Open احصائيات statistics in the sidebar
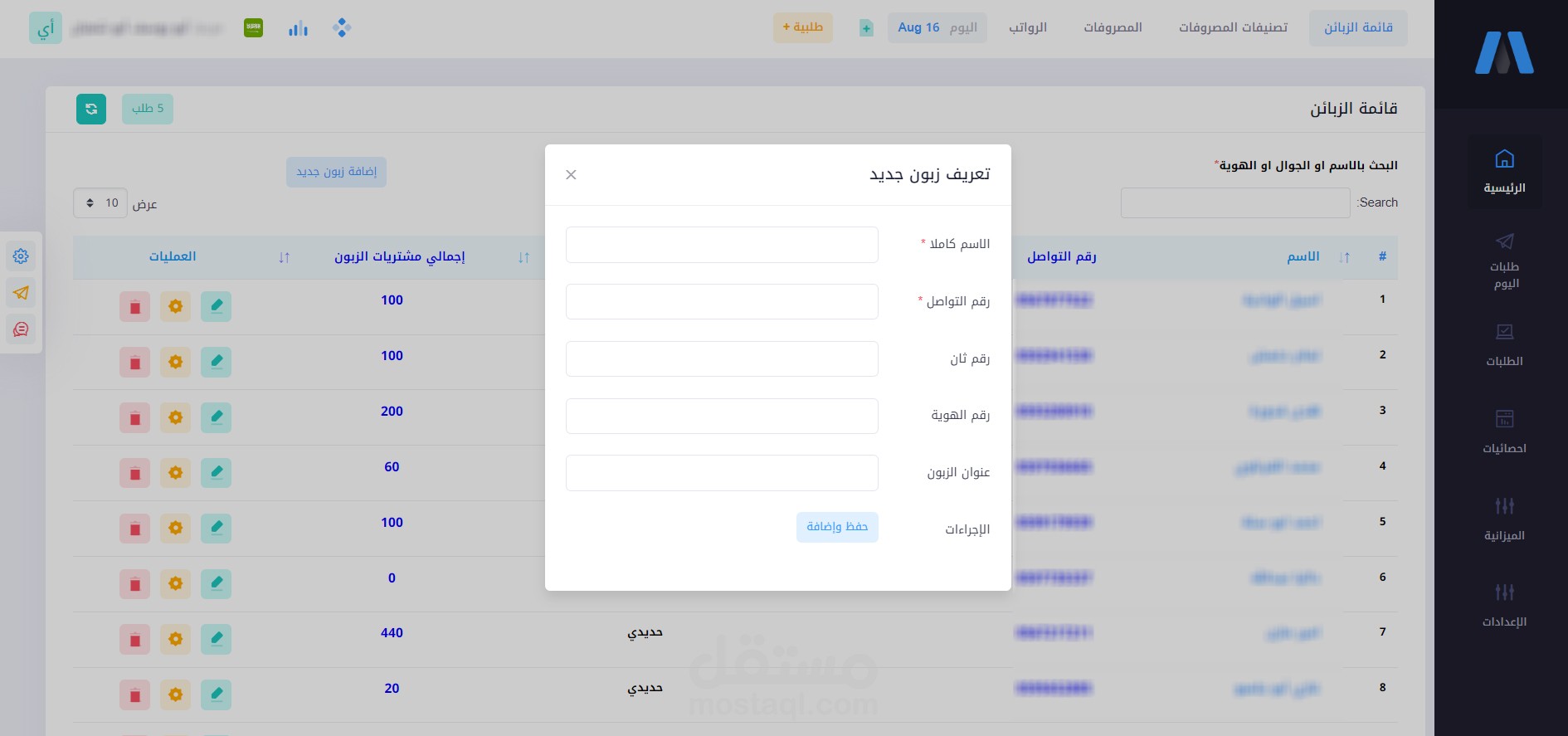1568x736 pixels. (1505, 431)
